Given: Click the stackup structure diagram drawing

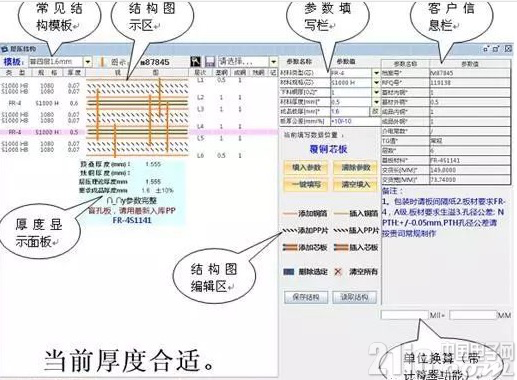Looking at the screenshot, I should [x=137, y=117].
